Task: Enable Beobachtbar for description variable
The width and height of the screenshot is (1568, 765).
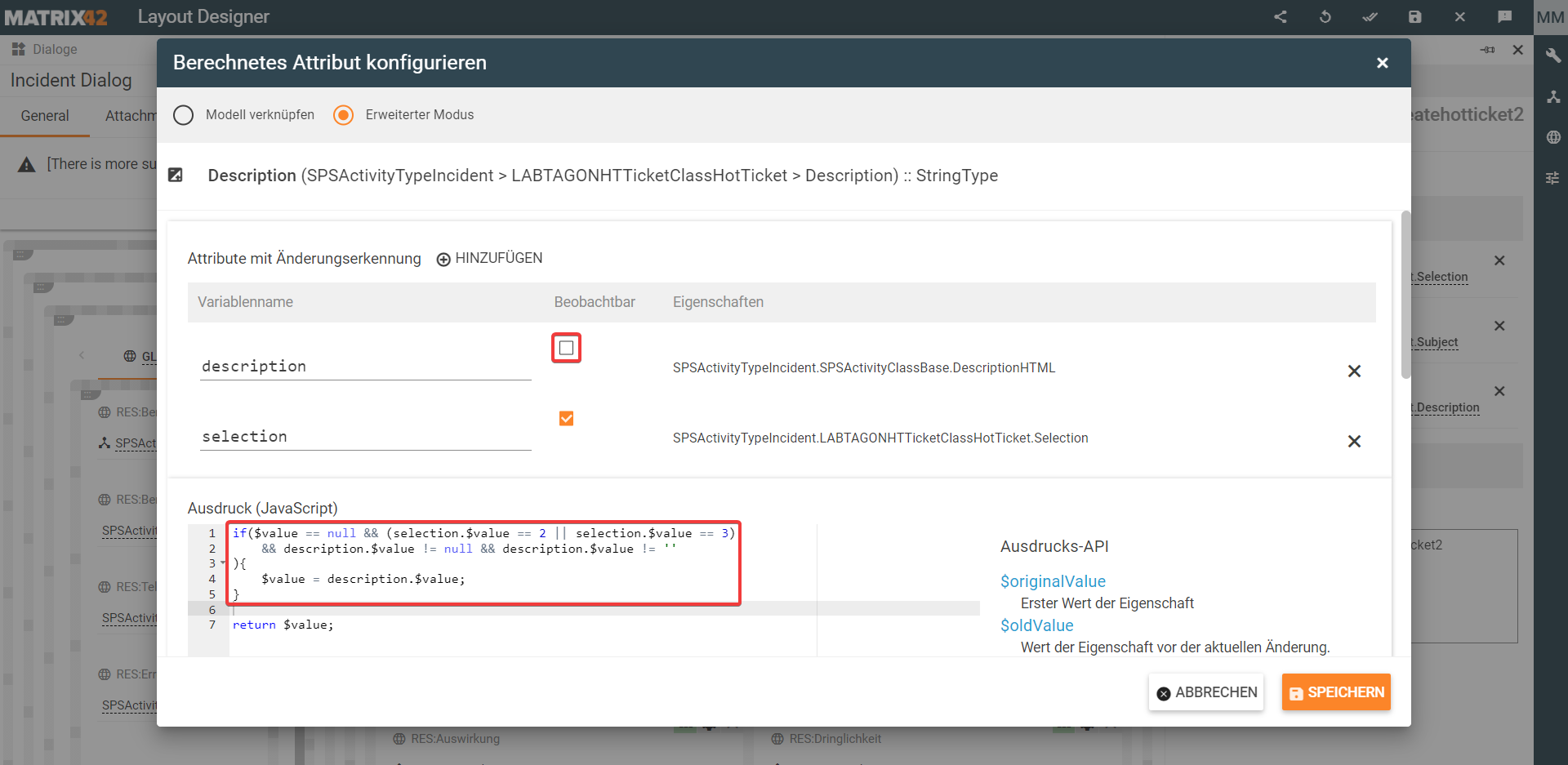Action: (566, 348)
